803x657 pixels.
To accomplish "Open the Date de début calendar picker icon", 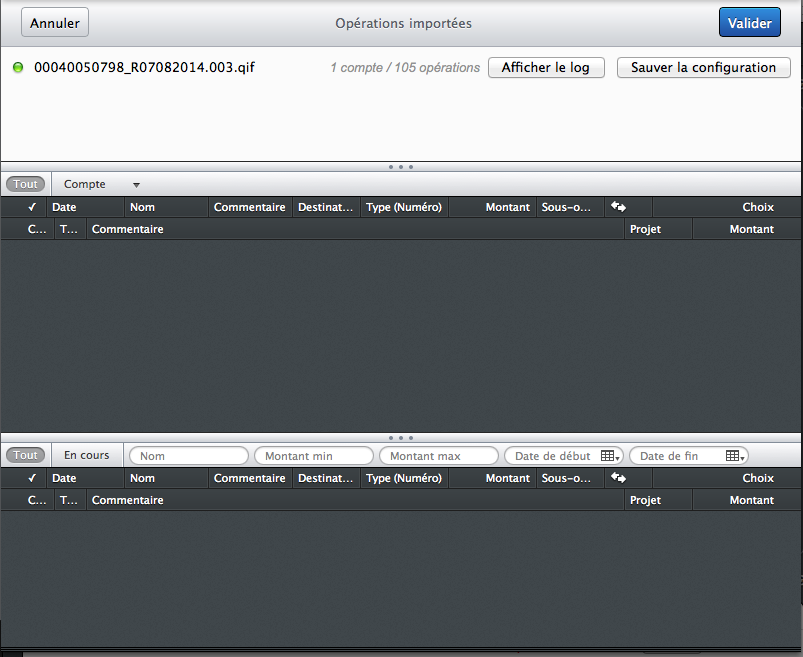I will 610,456.
